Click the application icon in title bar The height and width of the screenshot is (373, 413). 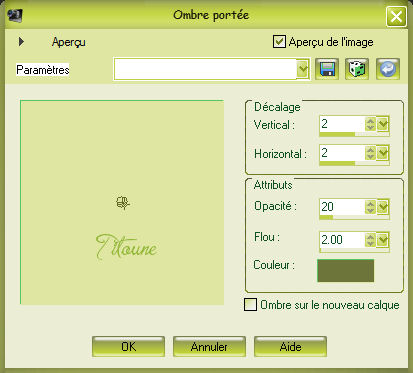tap(15, 15)
